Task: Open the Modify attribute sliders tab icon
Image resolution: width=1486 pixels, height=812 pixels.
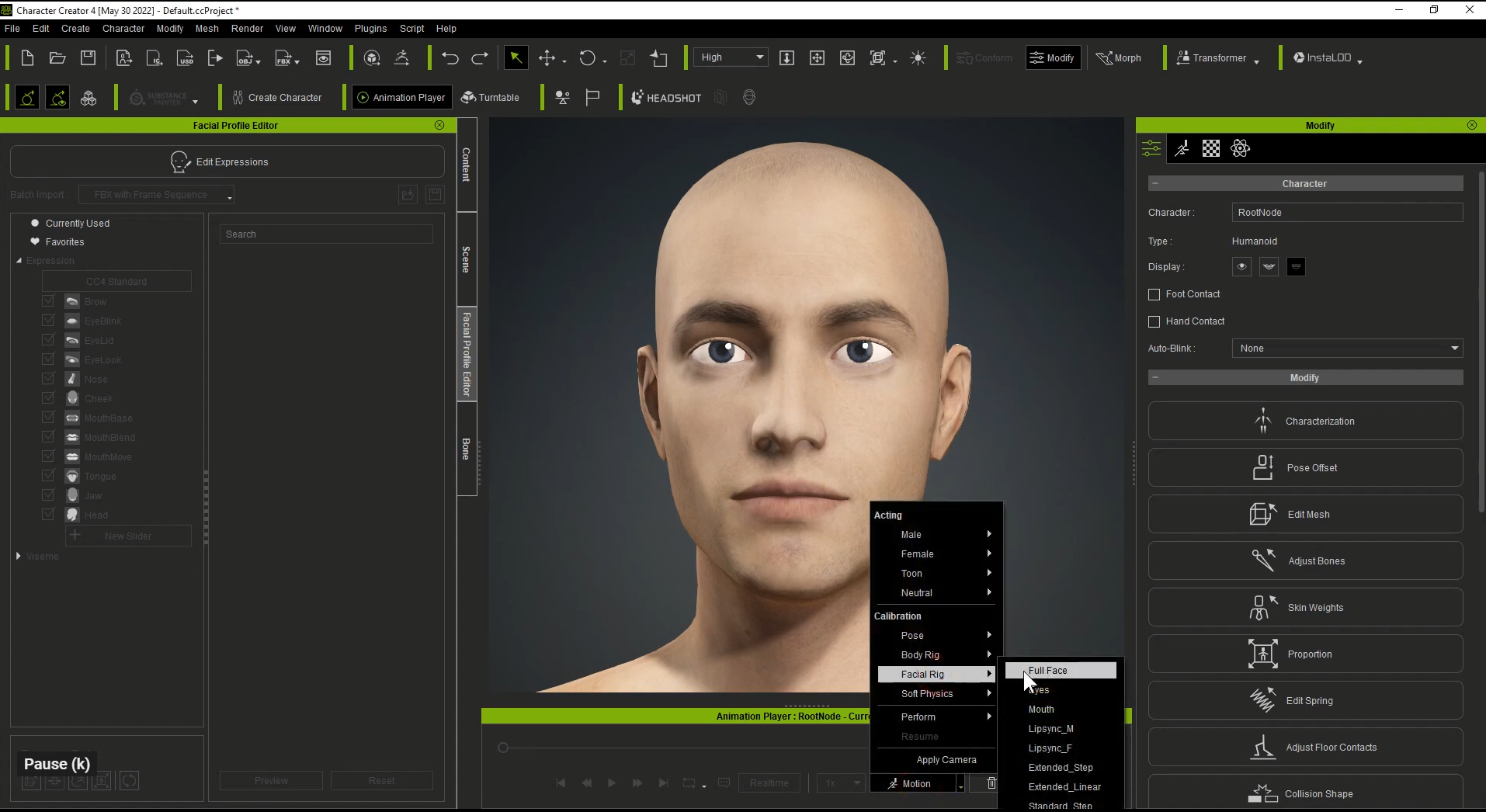Action: point(1151,148)
